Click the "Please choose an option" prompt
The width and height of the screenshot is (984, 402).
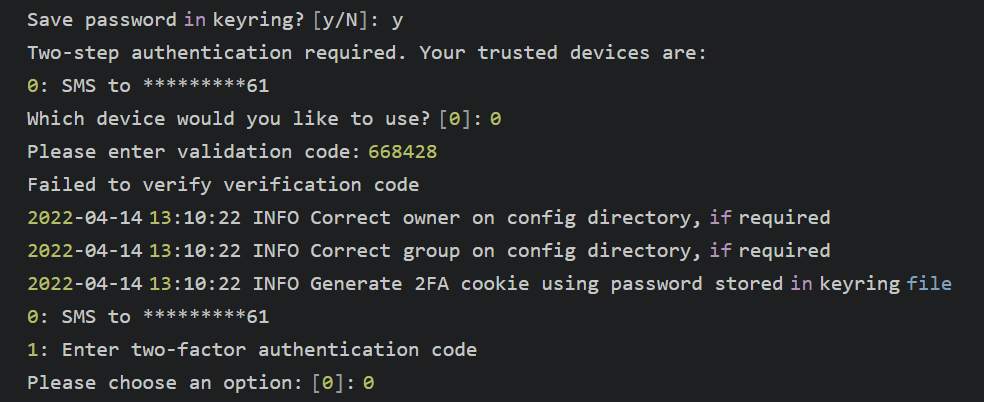click(x=165, y=383)
